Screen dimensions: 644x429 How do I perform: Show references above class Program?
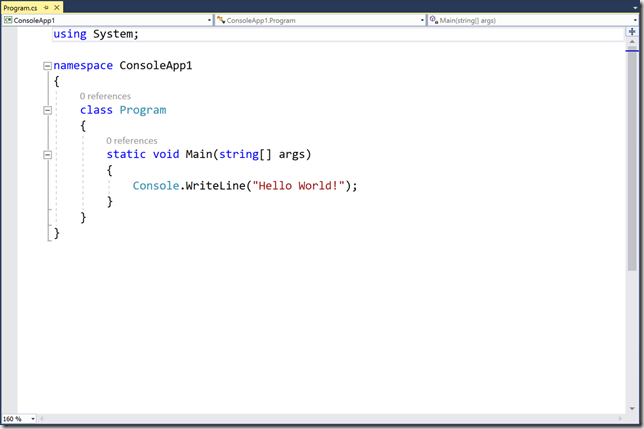pos(105,96)
